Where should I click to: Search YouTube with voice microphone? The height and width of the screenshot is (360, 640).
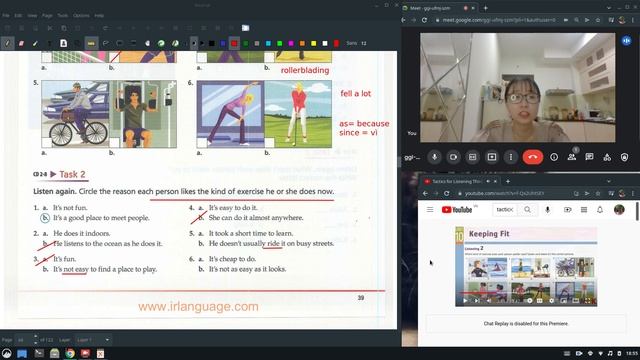[x=547, y=209]
